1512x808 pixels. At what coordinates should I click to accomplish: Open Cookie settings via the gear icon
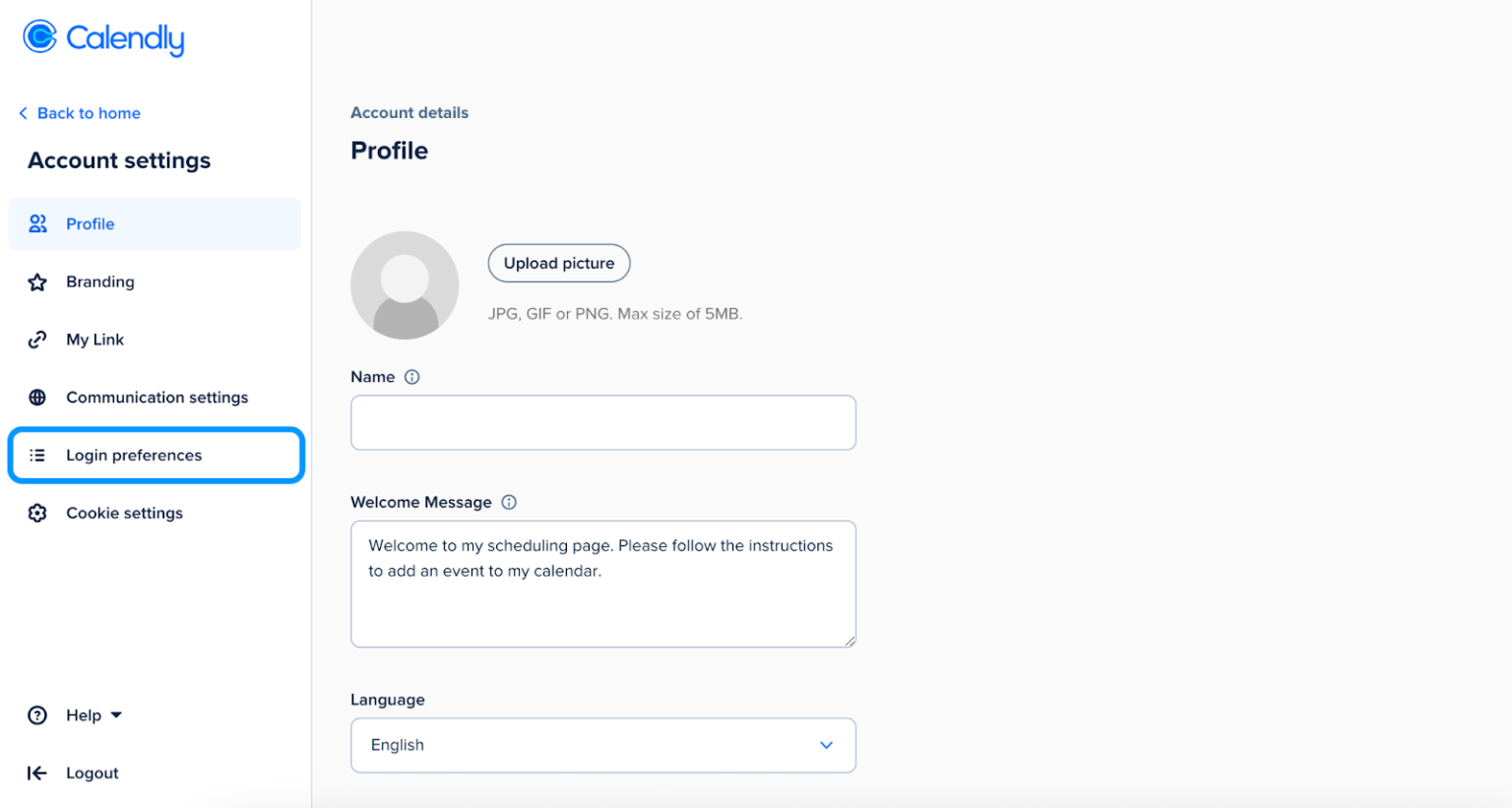pos(37,513)
